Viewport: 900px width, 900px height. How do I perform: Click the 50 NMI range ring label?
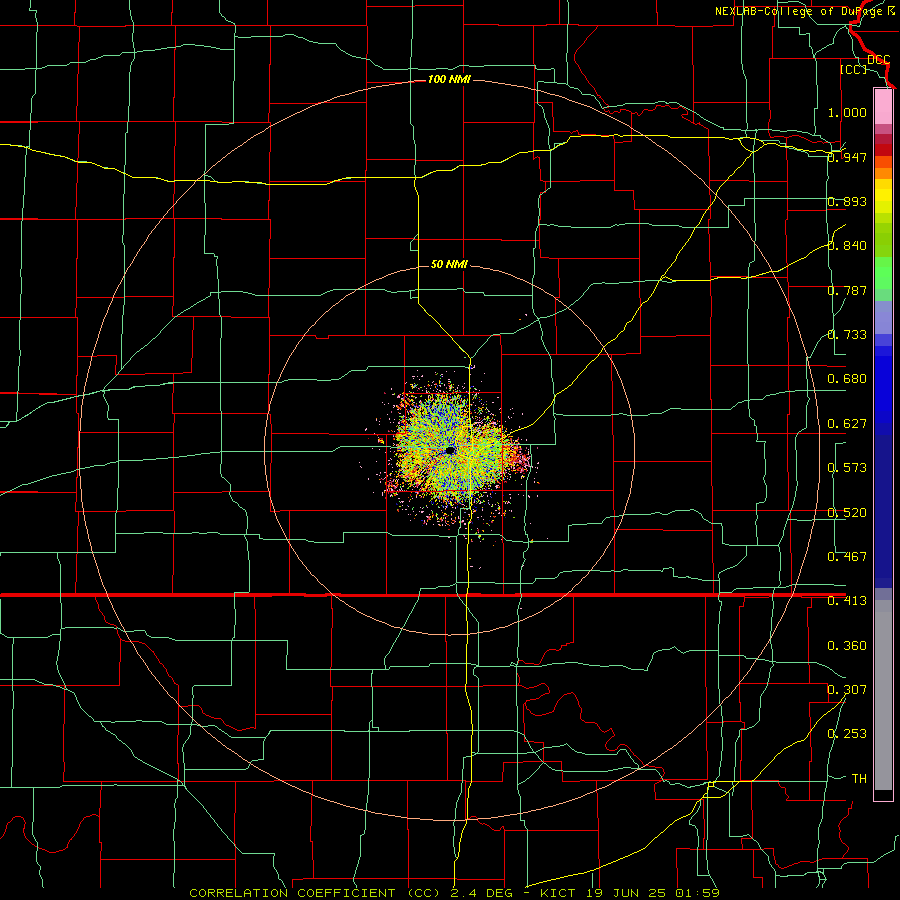point(449,265)
